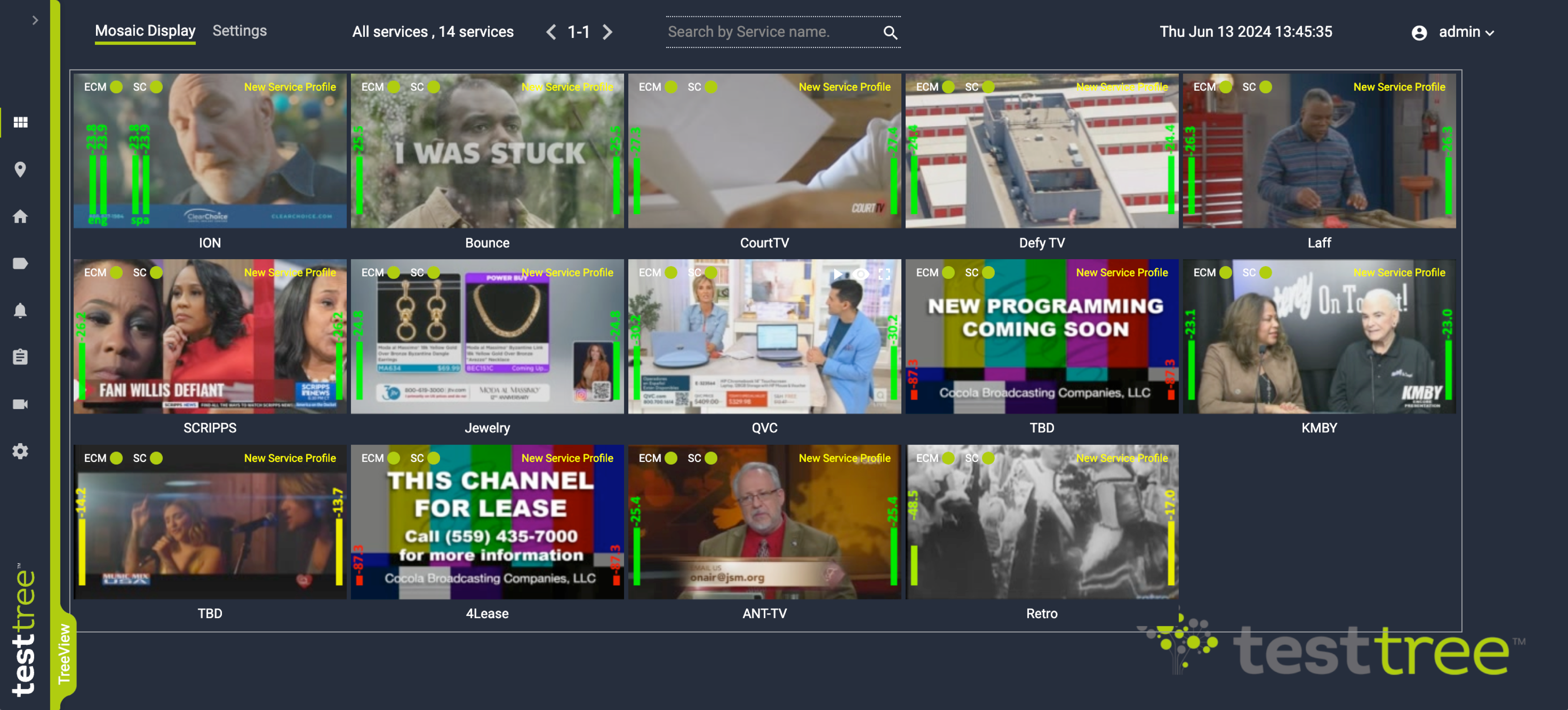This screenshot has width=1568, height=710.
Task: Open New Service Profile on CourtTV tile
Action: [844, 87]
